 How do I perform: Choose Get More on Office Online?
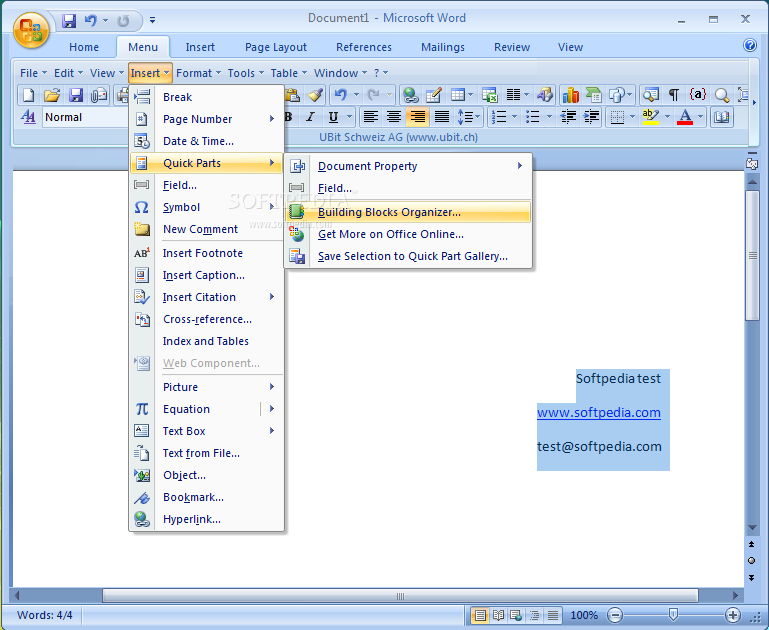[x=408, y=234]
